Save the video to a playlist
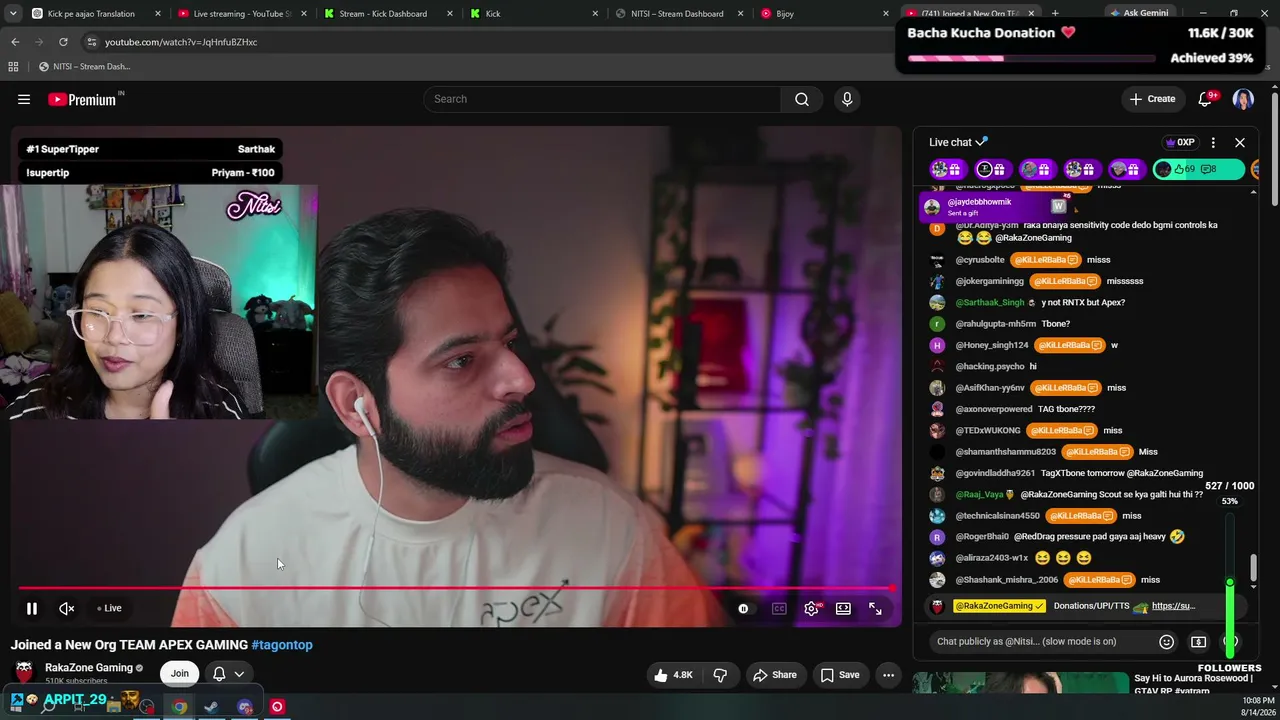Image resolution: width=1280 pixels, height=720 pixels. (840, 675)
